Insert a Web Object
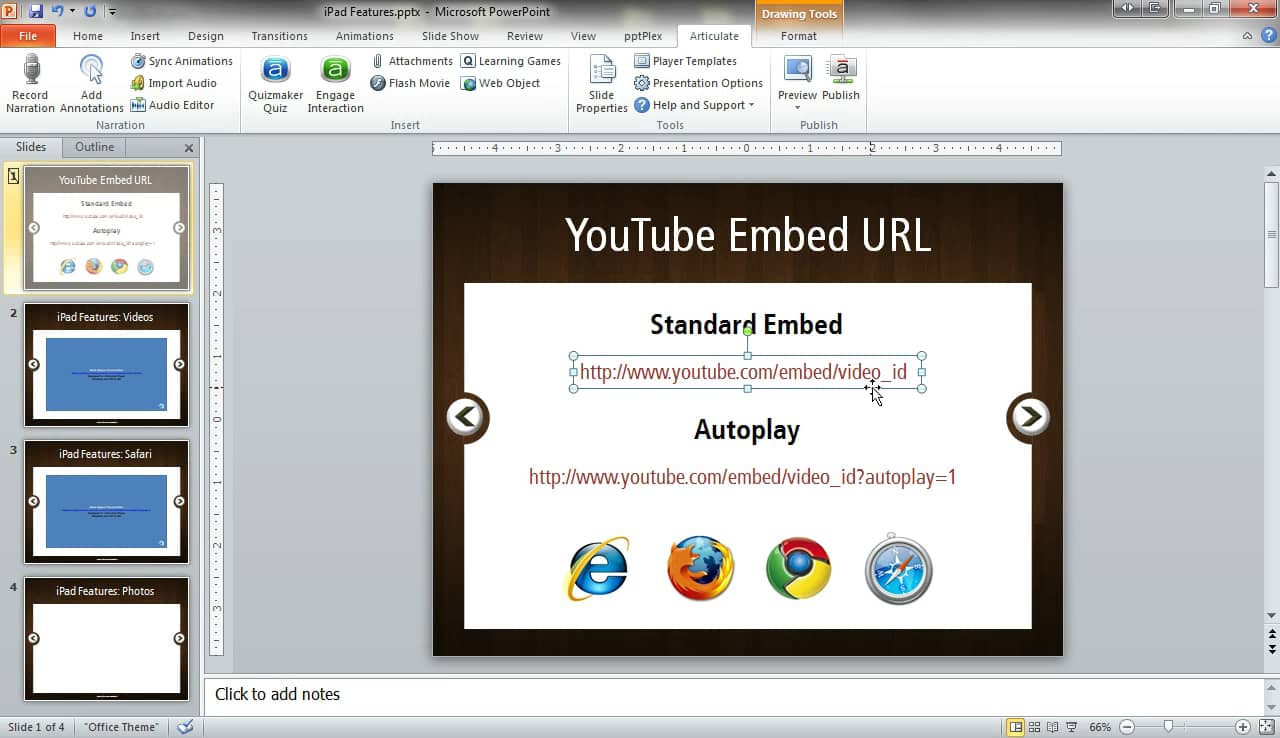The height and width of the screenshot is (738, 1280). 500,83
